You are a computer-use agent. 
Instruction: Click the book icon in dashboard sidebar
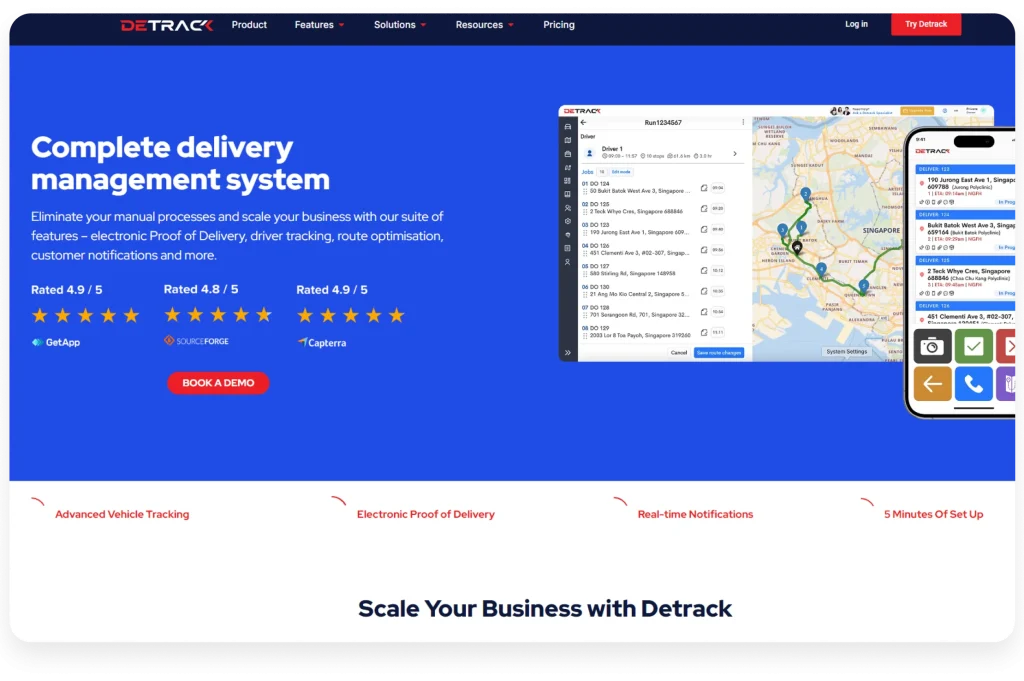pyautogui.click(x=568, y=194)
